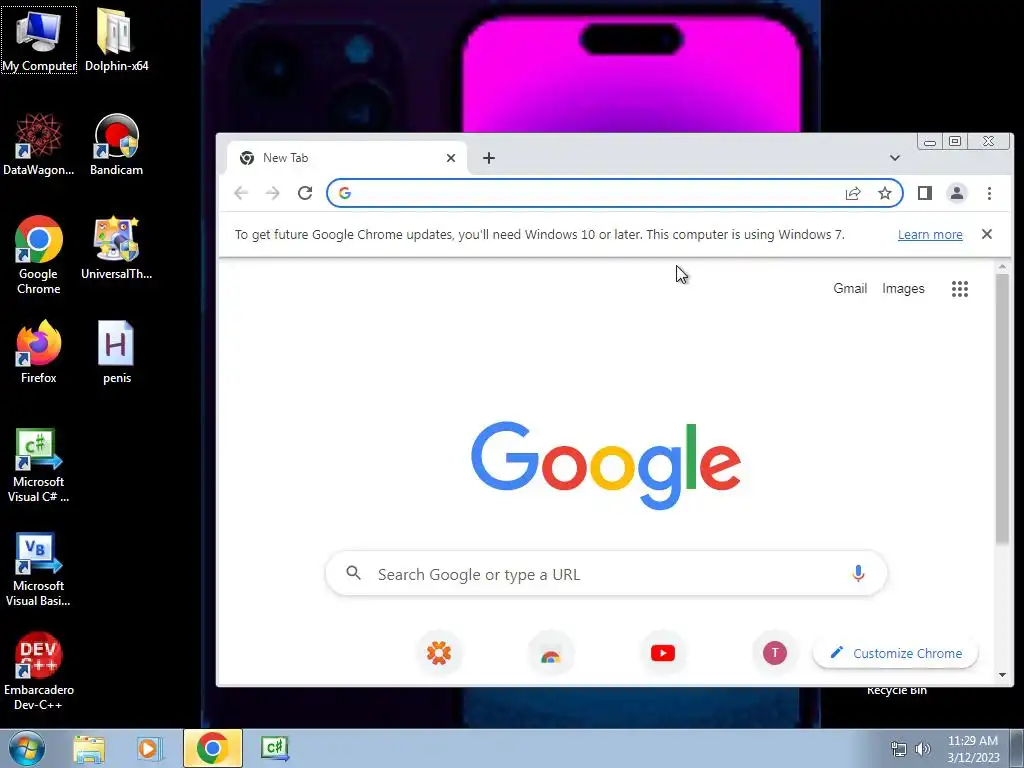The width and height of the screenshot is (1024, 768).
Task: Open the Windows Start button
Action: pyautogui.click(x=26, y=748)
